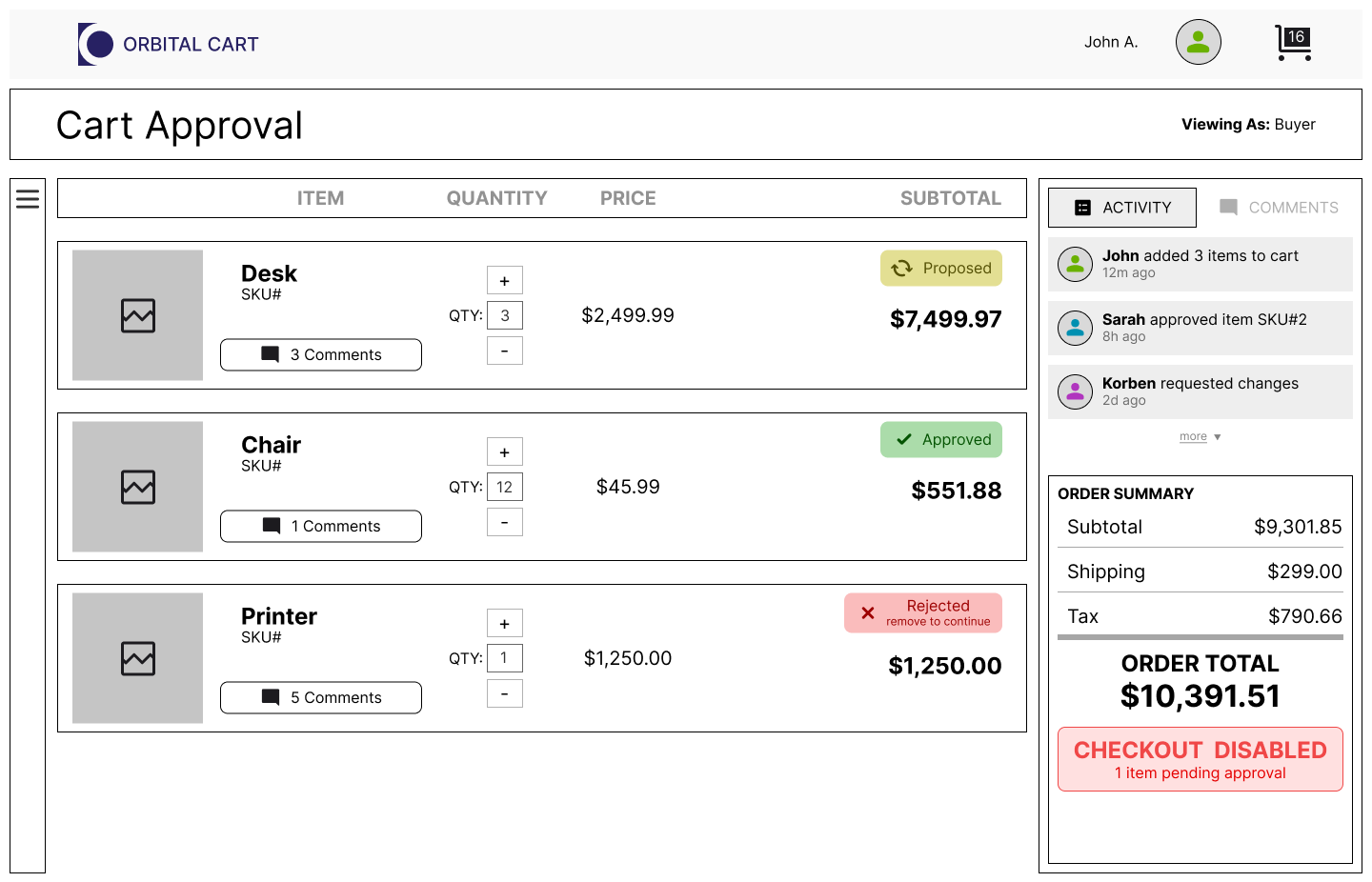
Task: Click the Chair quantity input field
Action: click(x=505, y=487)
